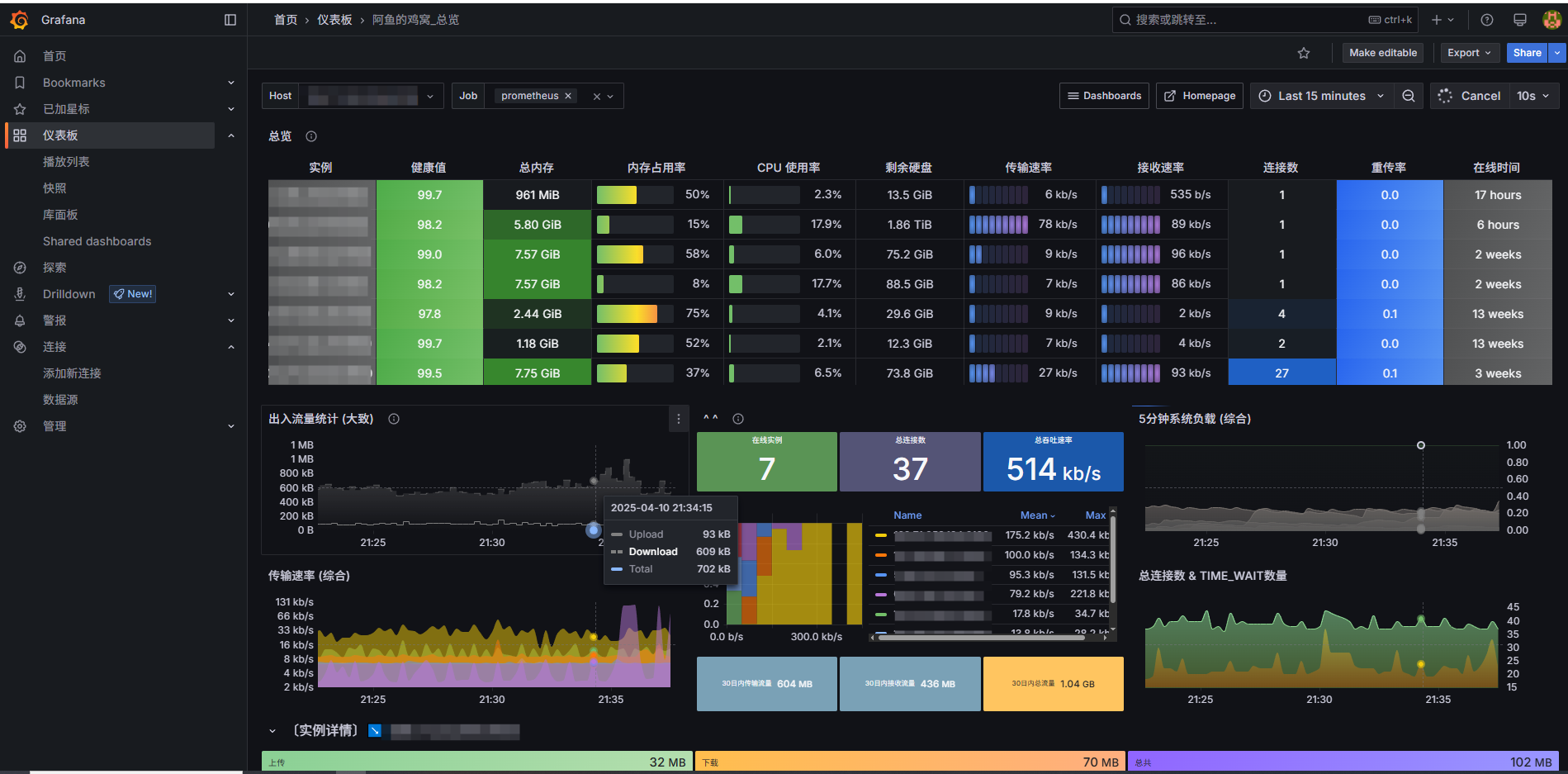The height and width of the screenshot is (774, 1568).
Task: Open the news monitor icon
Action: click(x=1520, y=20)
